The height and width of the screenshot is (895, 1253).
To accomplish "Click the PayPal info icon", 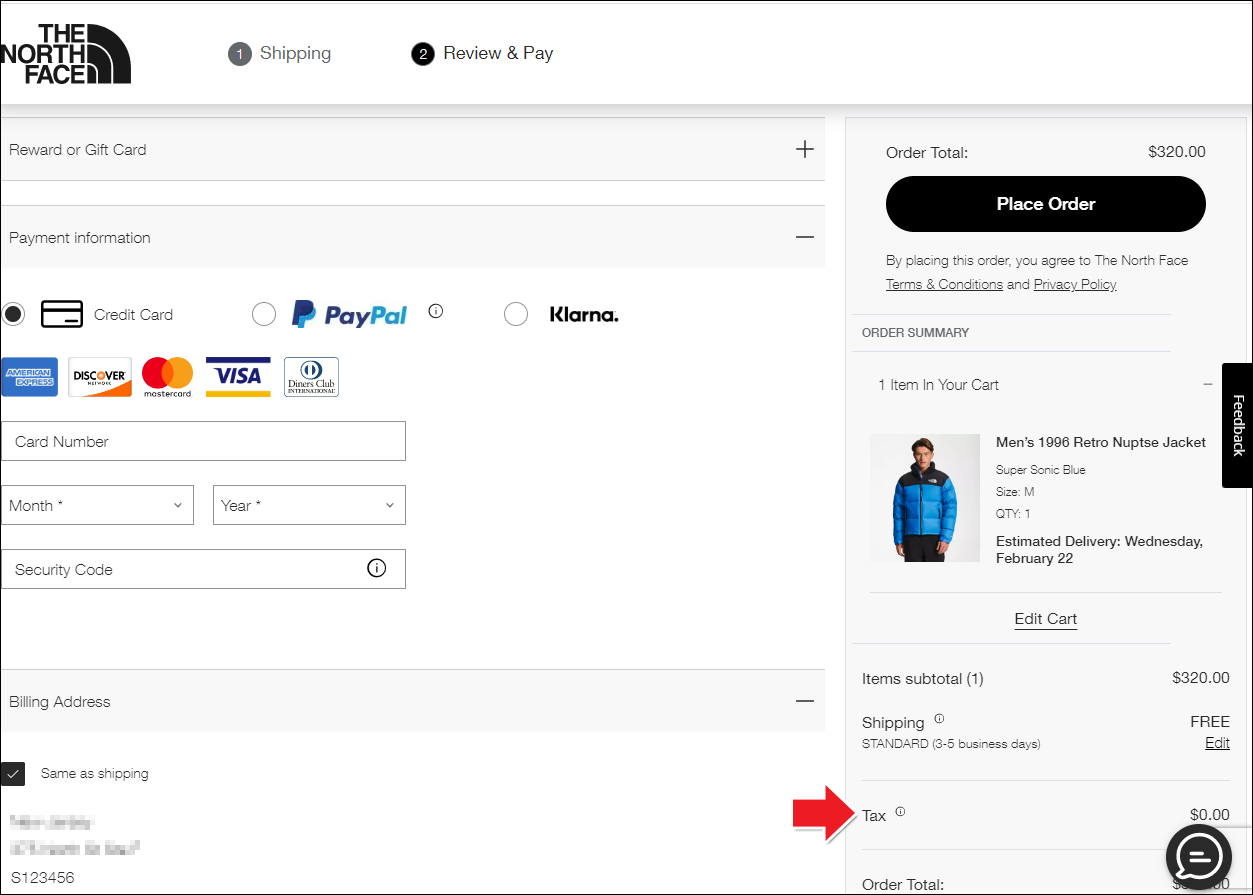I will click(x=435, y=311).
